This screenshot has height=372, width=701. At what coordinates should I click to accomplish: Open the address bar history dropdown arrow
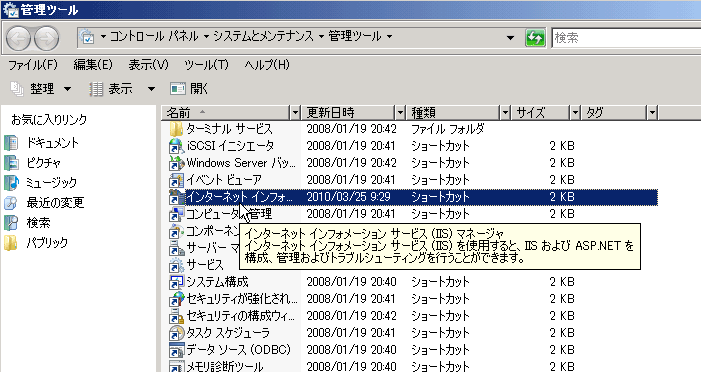[510, 38]
